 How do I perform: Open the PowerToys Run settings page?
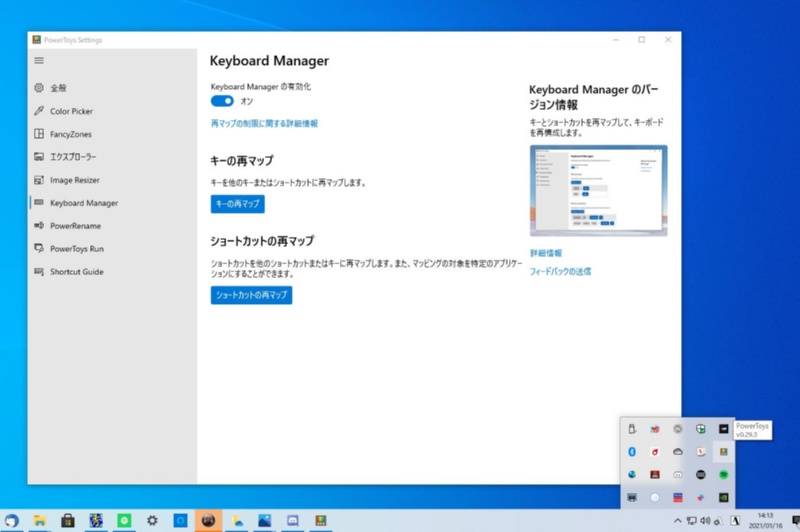pyautogui.click(x=77, y=249)
